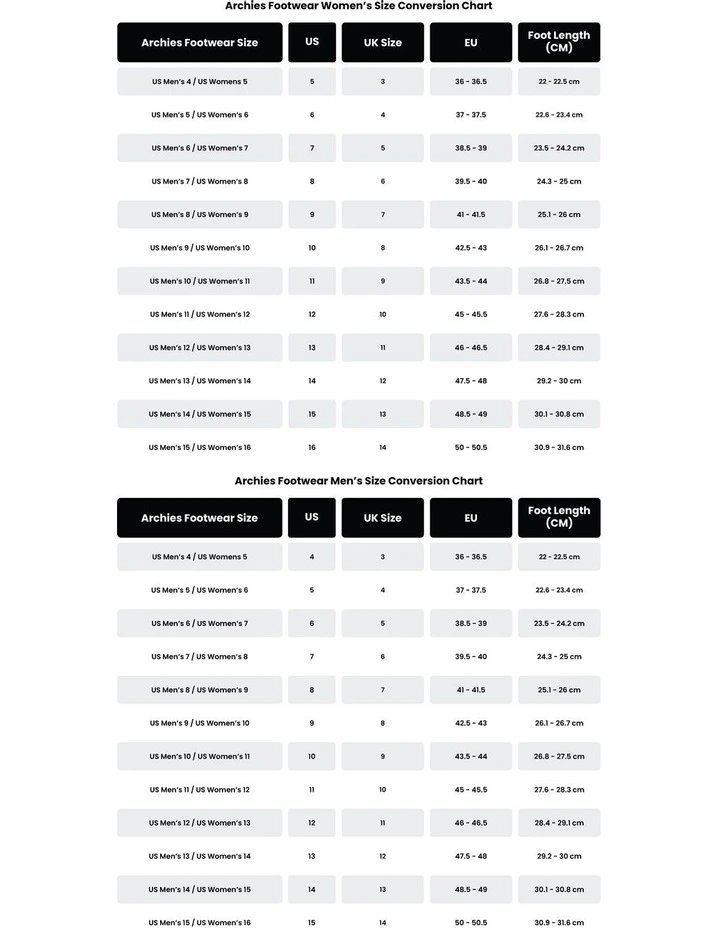
Task: Select US size 16 in the women's chart
Action: (x=312, y=447)
